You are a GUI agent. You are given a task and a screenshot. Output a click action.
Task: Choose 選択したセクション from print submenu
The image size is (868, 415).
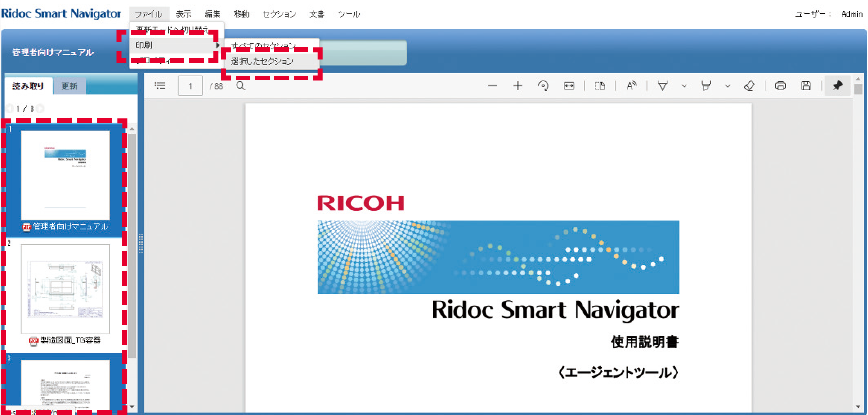[x=262, y=62]
